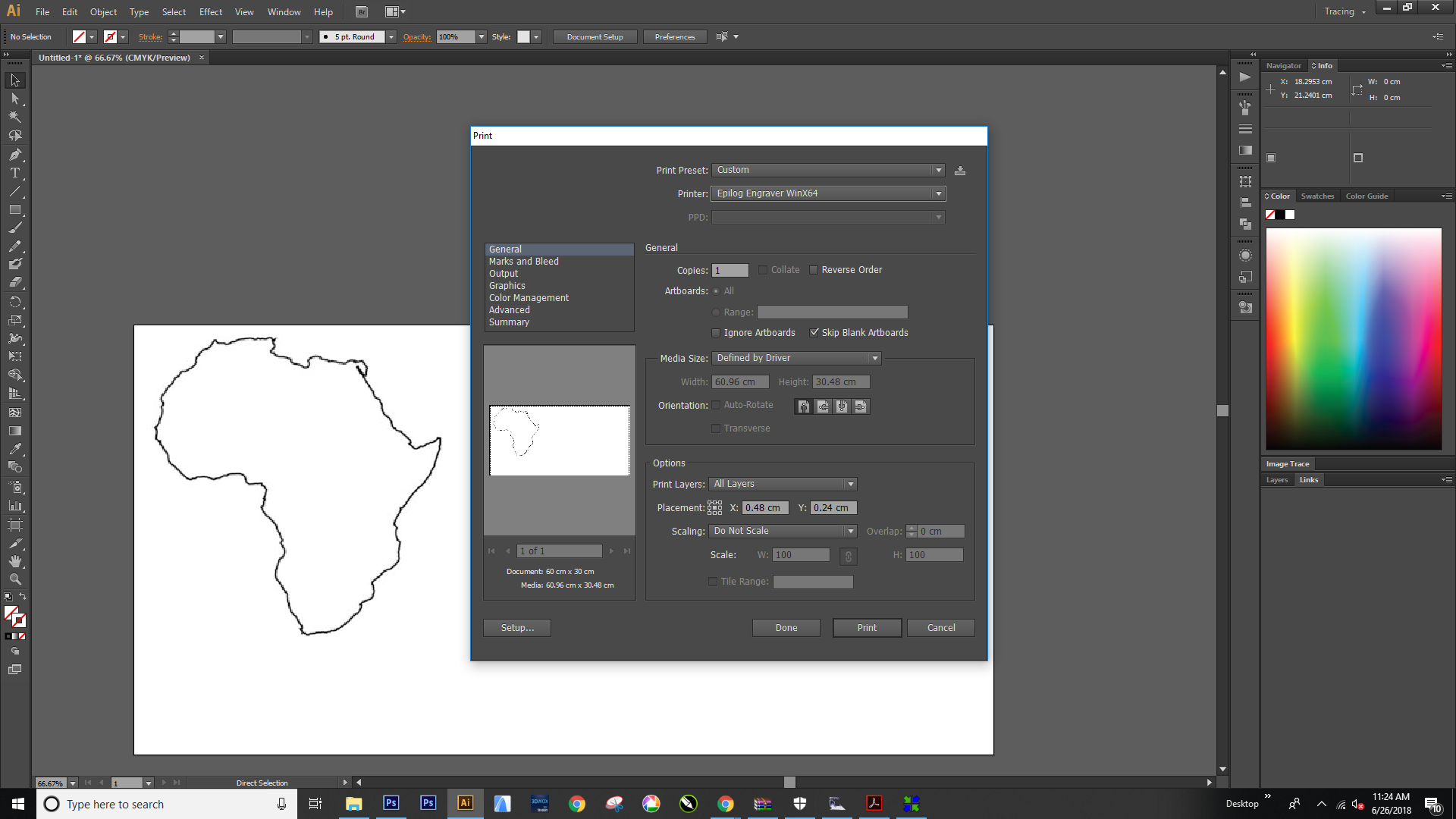Viewport: 1456px width, 819px height.
Task: Select Marks and Bleed in list
Action: (x=523, y=262)
